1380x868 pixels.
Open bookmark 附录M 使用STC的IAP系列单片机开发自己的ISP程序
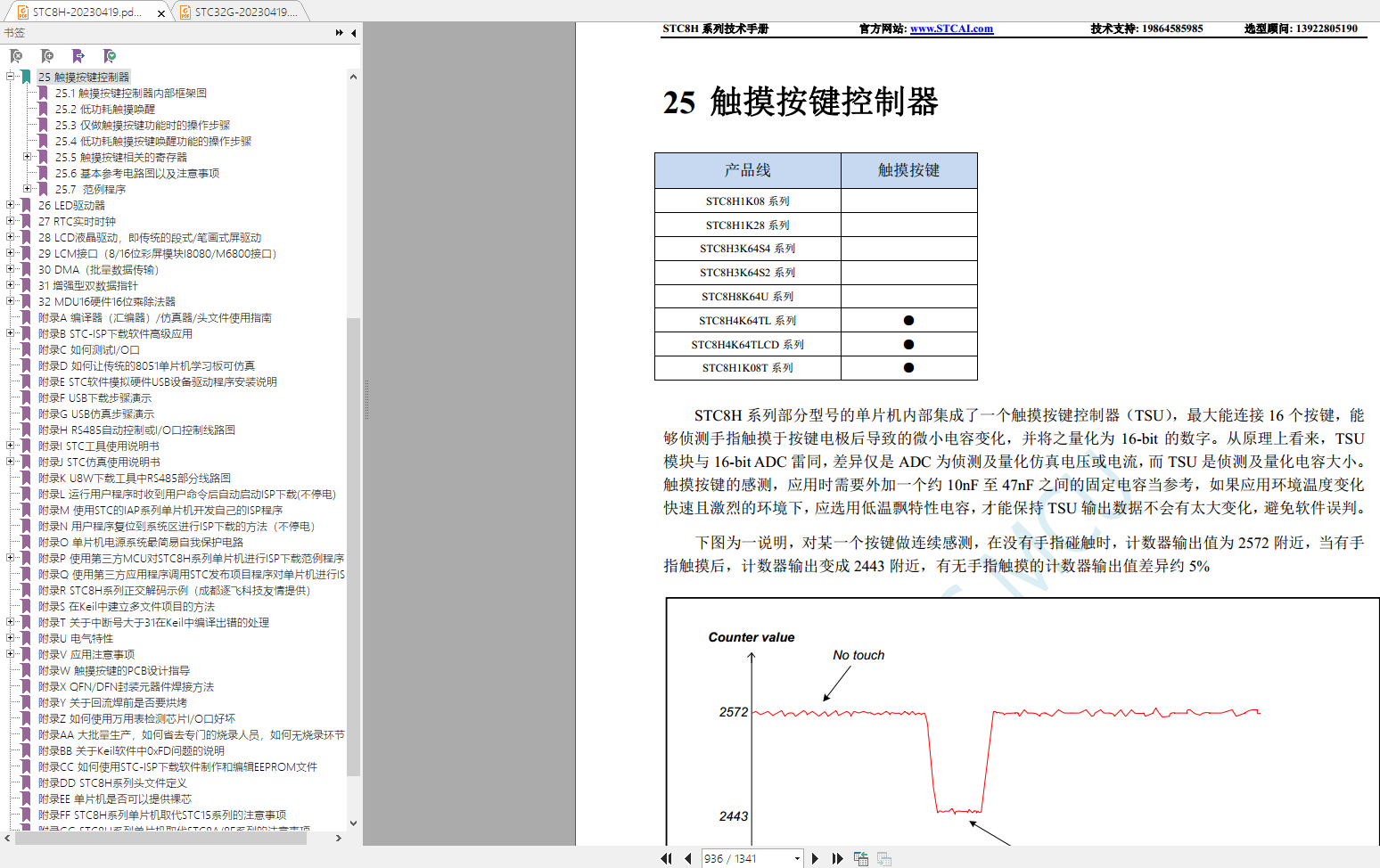[160, 510]
